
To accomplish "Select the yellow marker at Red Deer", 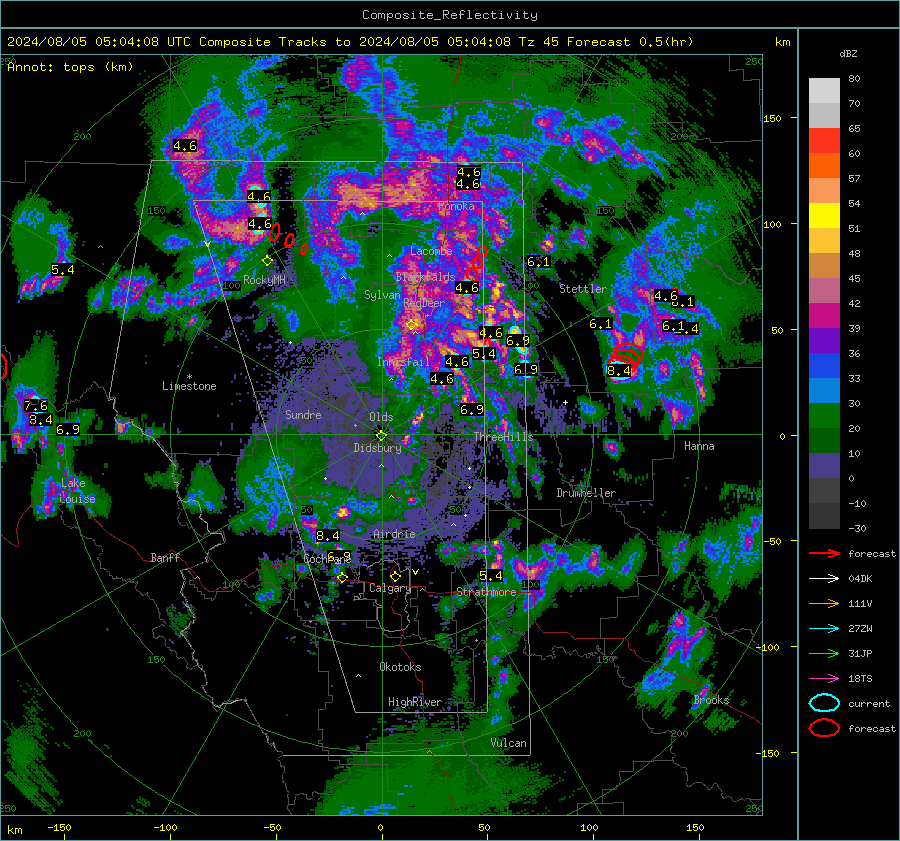I will tap(412, 325).
